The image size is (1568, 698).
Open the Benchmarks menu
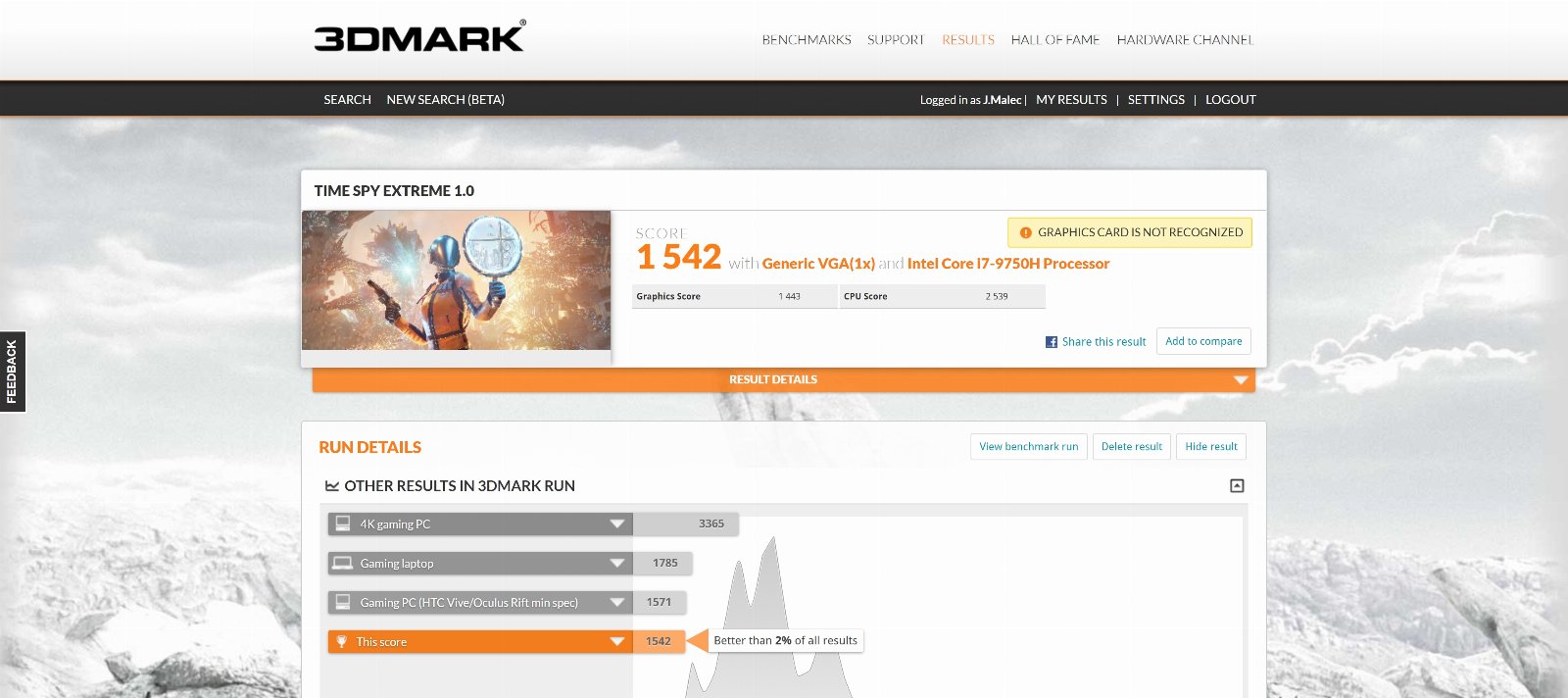[x=807, y=40]
